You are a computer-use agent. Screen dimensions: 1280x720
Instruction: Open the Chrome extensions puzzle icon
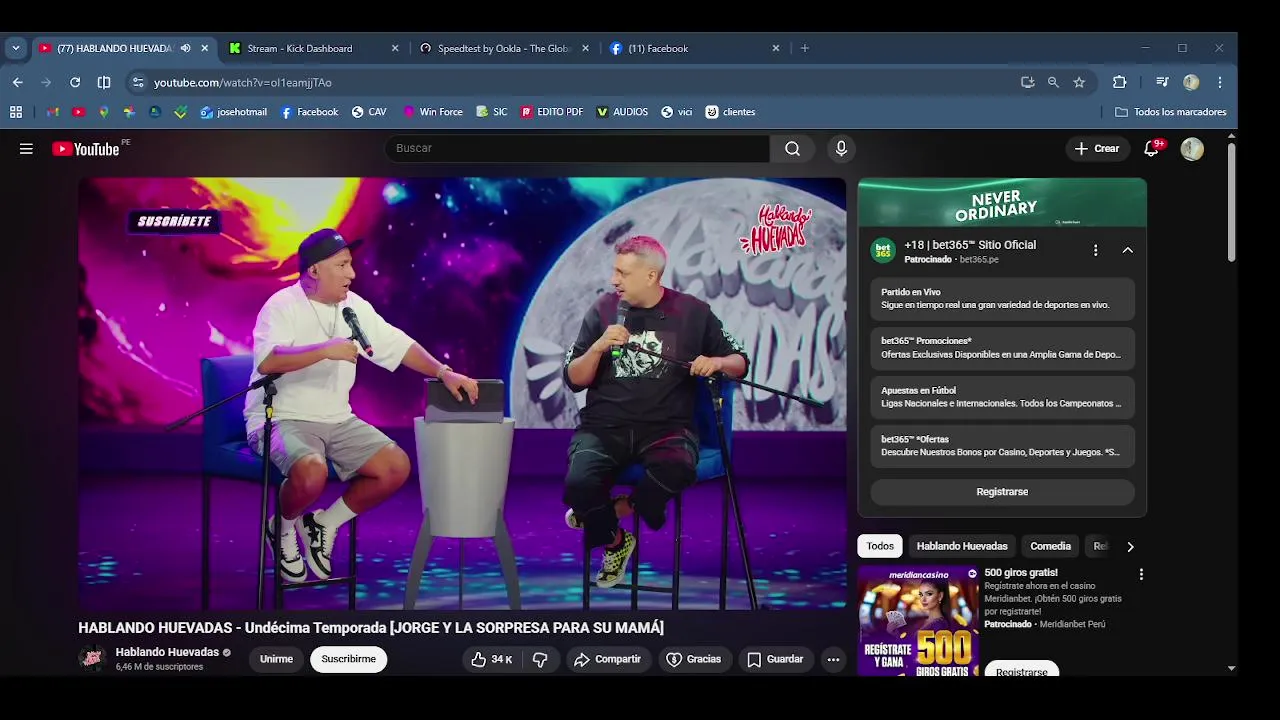(x=1119, y=82)
